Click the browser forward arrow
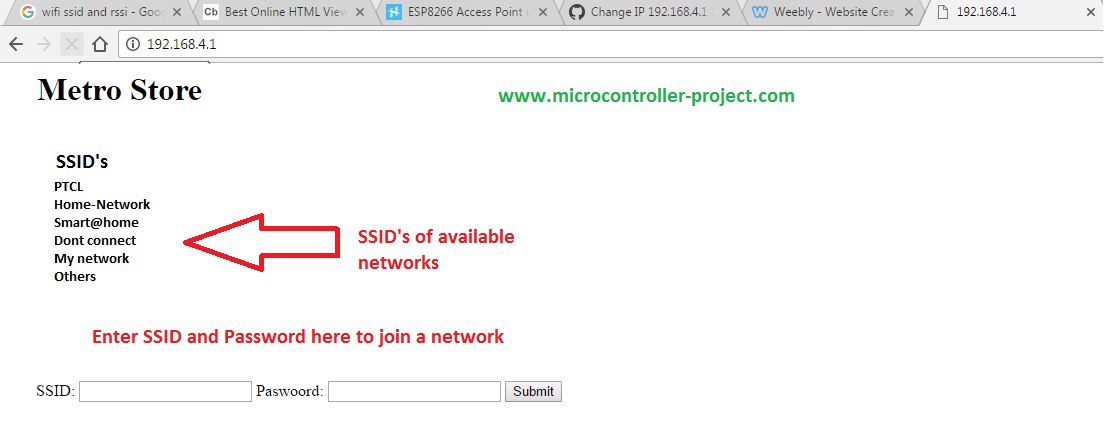Screen dimensions: 1107x431 [44, 45]
